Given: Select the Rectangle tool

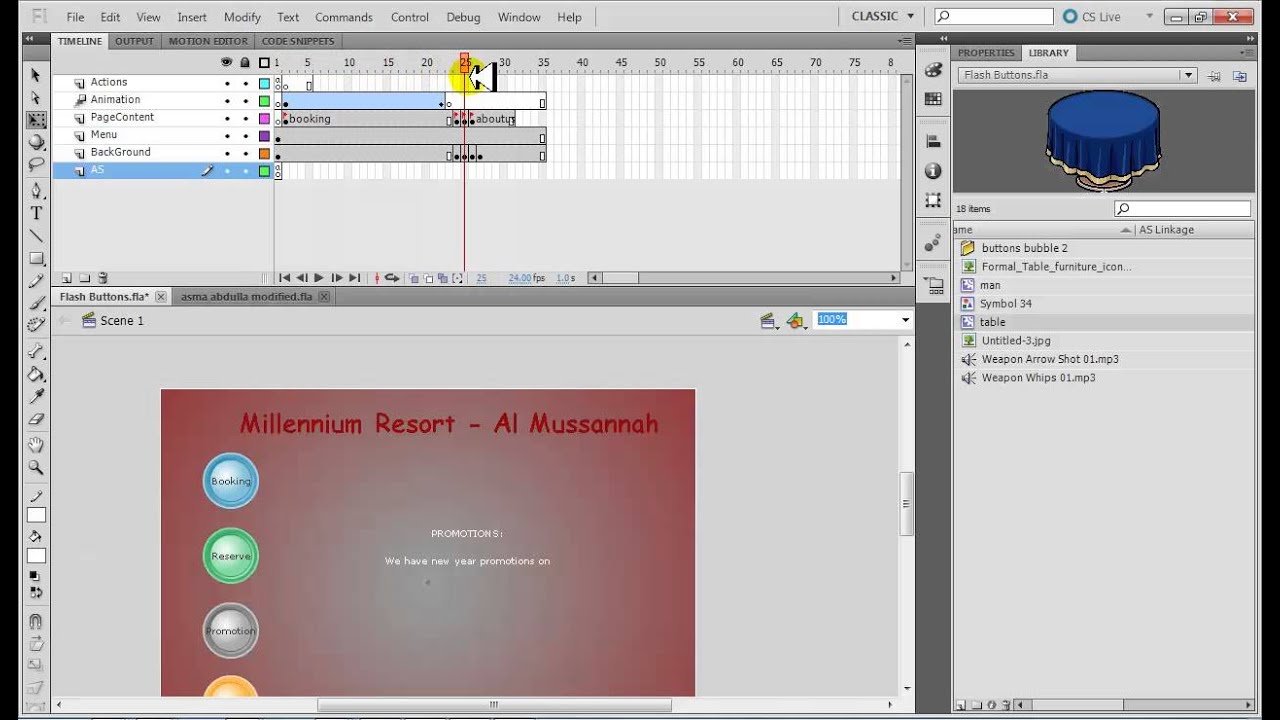Looking at the screenshot, I should (x=36, y=259).
